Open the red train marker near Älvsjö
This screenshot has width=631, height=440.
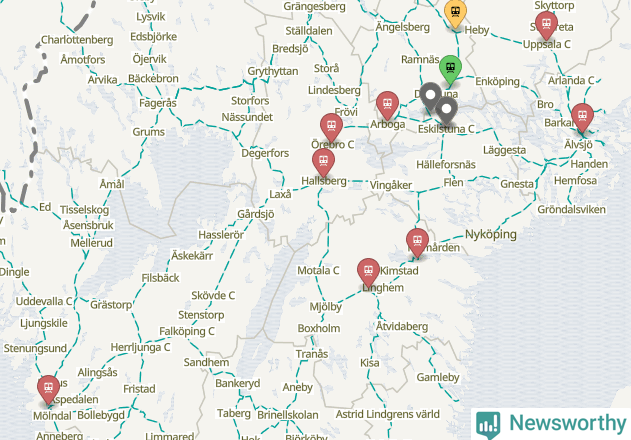(582, 116)
